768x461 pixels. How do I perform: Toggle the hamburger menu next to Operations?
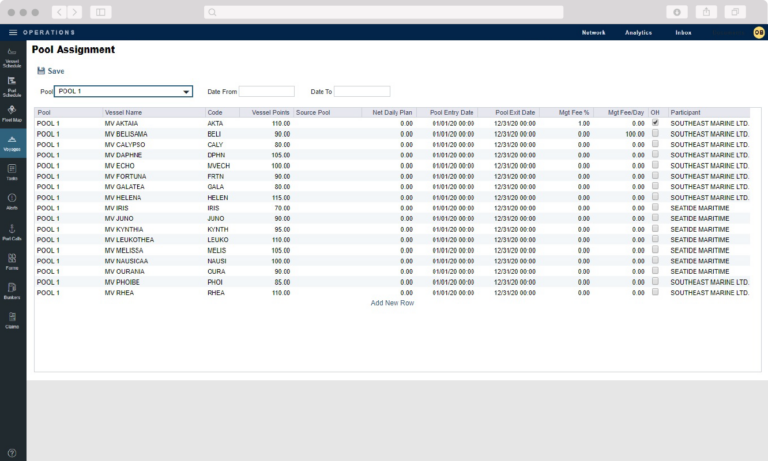[13, 32]
